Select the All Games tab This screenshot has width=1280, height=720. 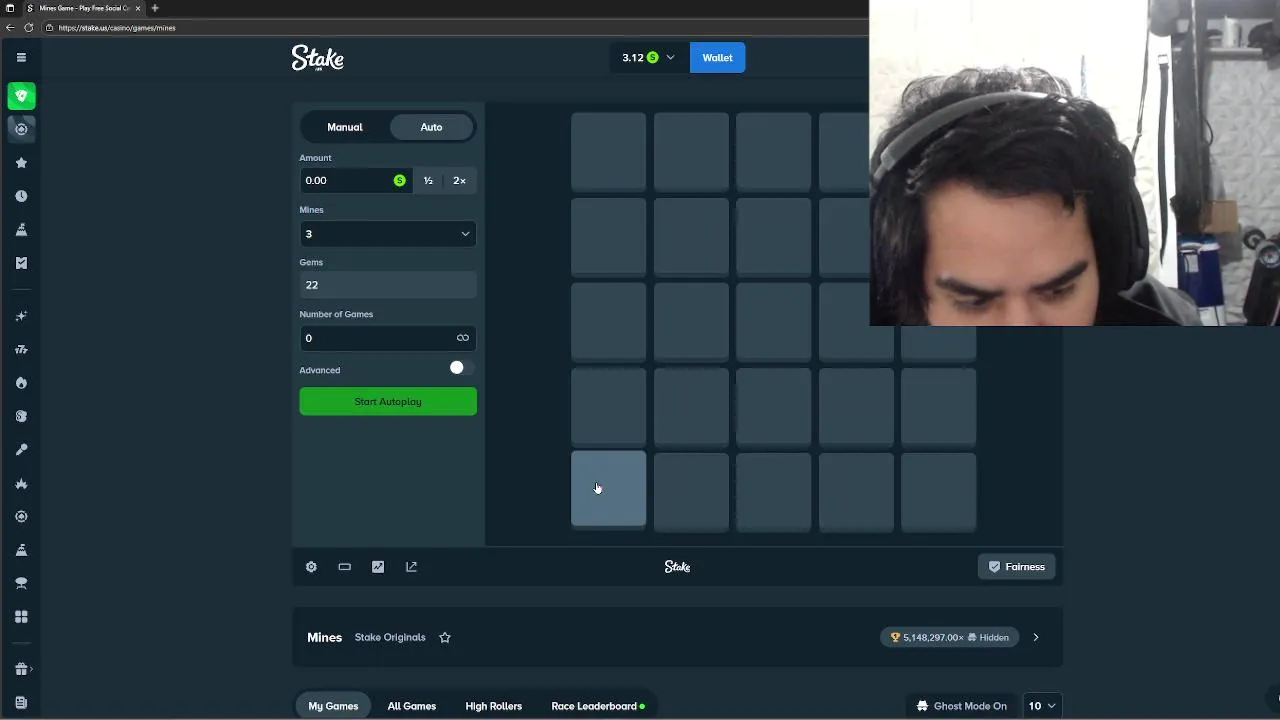412,706
